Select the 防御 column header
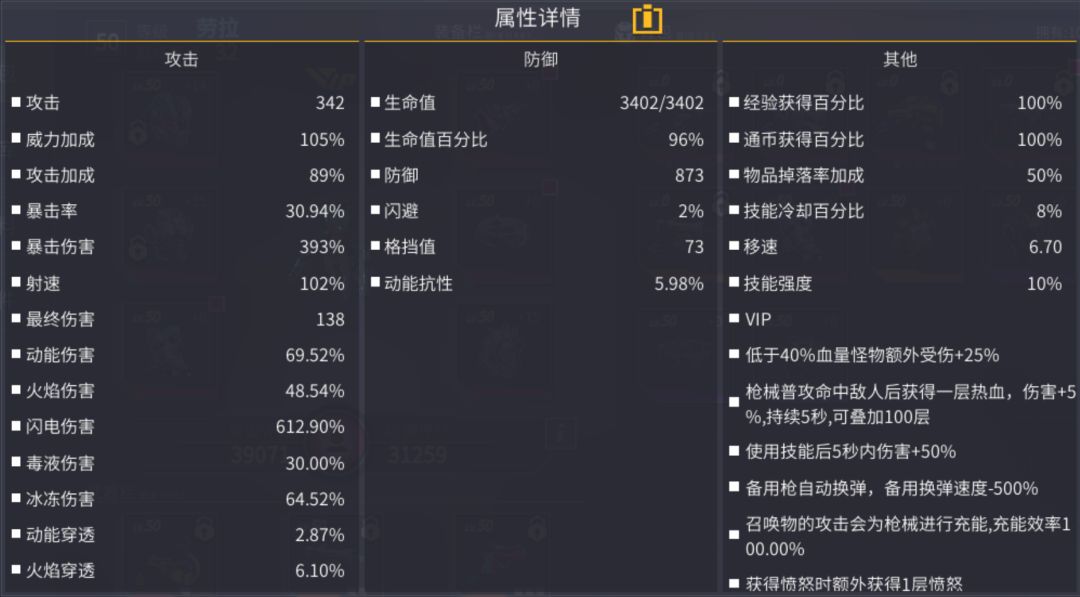1080x597 pixels. pos(541,59)
